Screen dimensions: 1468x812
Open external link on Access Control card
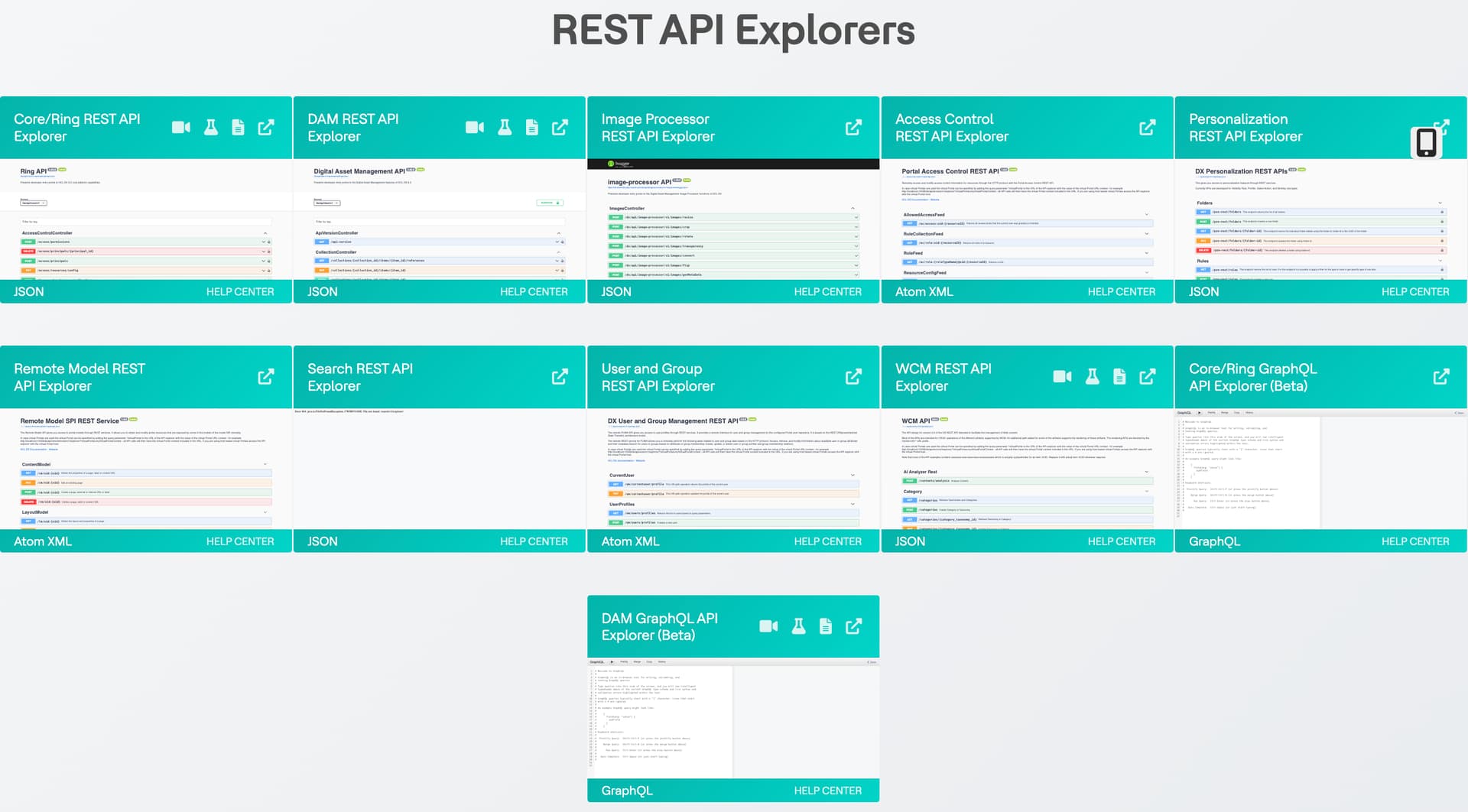[1147, 128]
